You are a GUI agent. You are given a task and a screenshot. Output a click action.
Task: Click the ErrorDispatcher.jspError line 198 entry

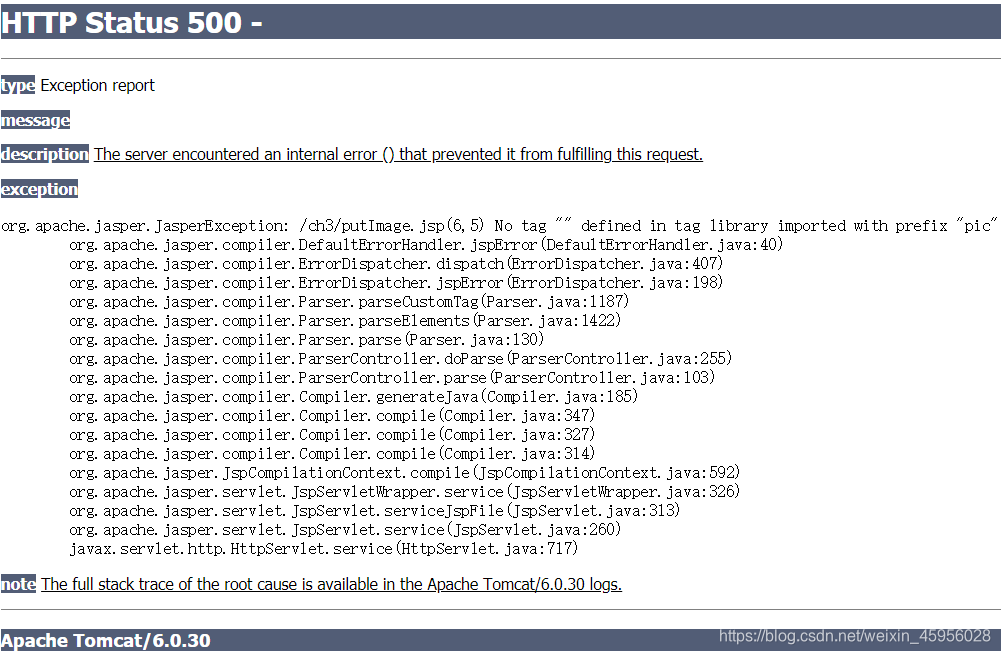point(396,282)
